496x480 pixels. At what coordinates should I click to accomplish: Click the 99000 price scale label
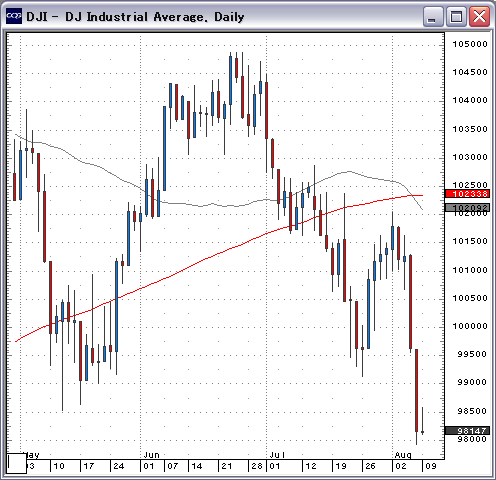[472, 382]
